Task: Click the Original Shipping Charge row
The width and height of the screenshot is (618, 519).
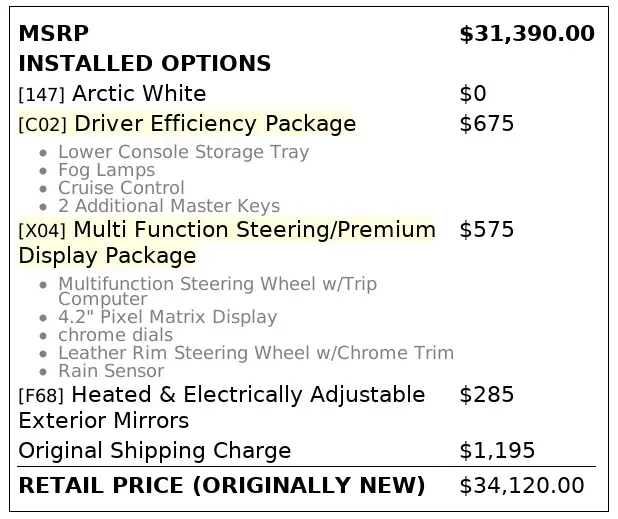Action: (x=154, y=450)
